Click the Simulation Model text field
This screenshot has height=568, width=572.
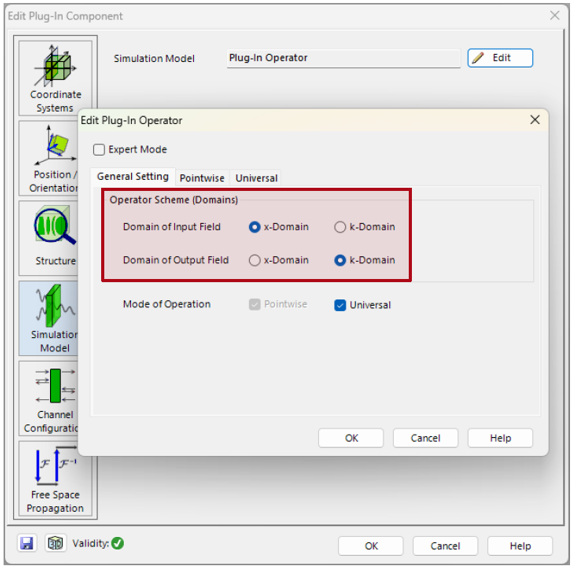point(343,58)
